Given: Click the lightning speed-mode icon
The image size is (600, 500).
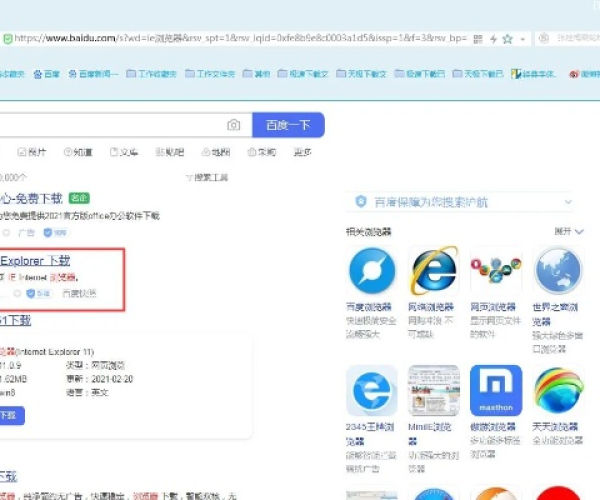Looking at the screenshot, I should pyautogui.click(x=494, y=39).
